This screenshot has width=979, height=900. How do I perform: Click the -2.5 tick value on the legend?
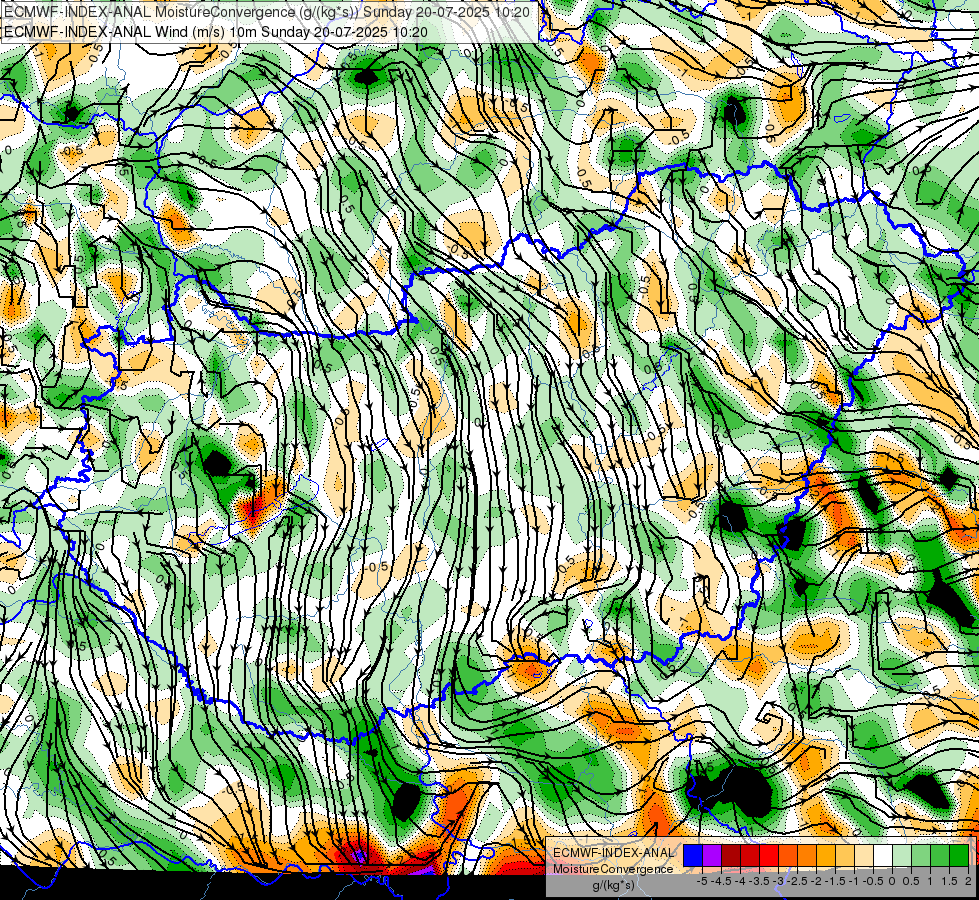797,881
